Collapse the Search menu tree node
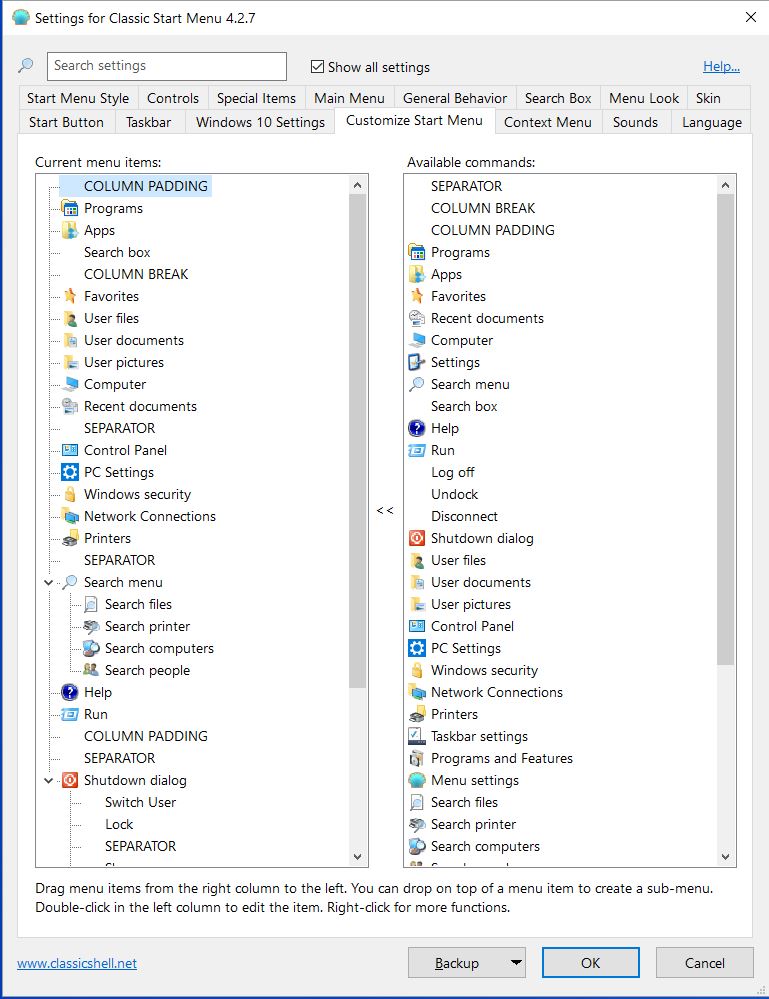 pos(48,582)
